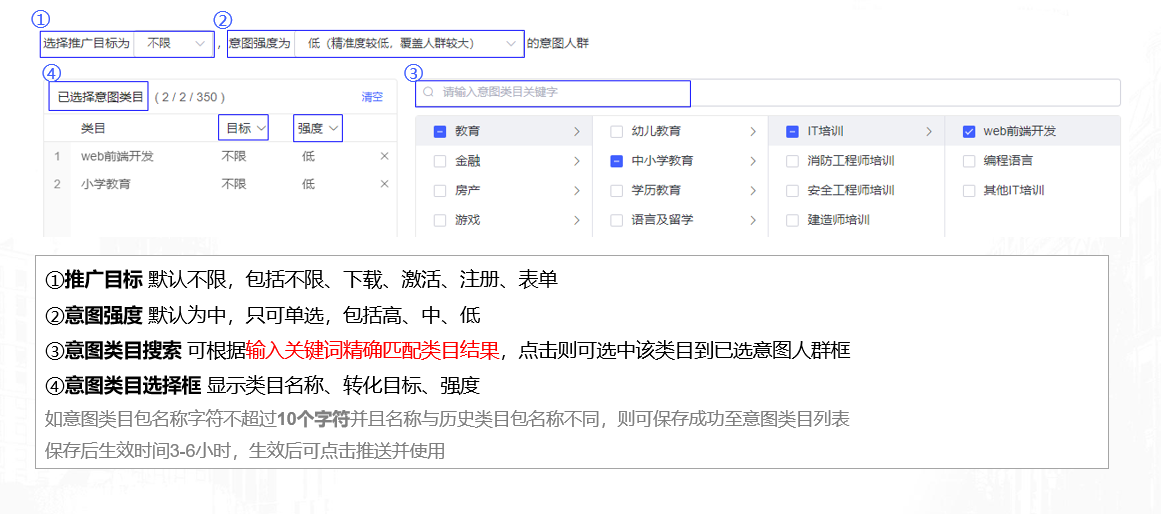The width and height of the screenshot is (1161, 514).
Task: Expand IT培训 chevron arrow
Action: (929, 131)
